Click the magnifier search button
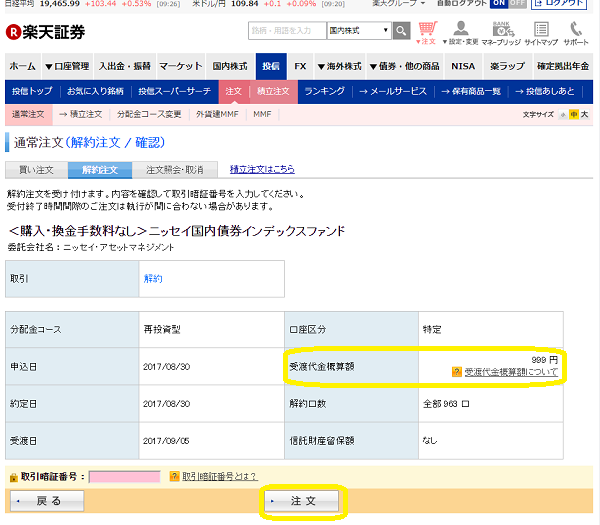This screenshot has height=525, width=600. pos(401,31)
